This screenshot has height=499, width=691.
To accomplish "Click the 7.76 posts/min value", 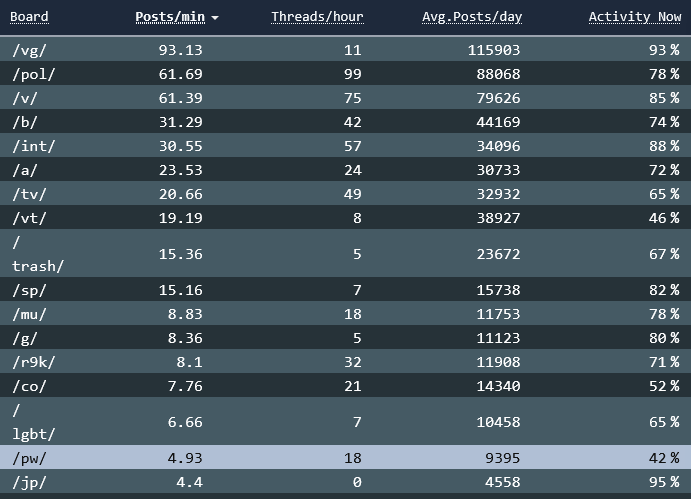I will (x=185, y=386).
